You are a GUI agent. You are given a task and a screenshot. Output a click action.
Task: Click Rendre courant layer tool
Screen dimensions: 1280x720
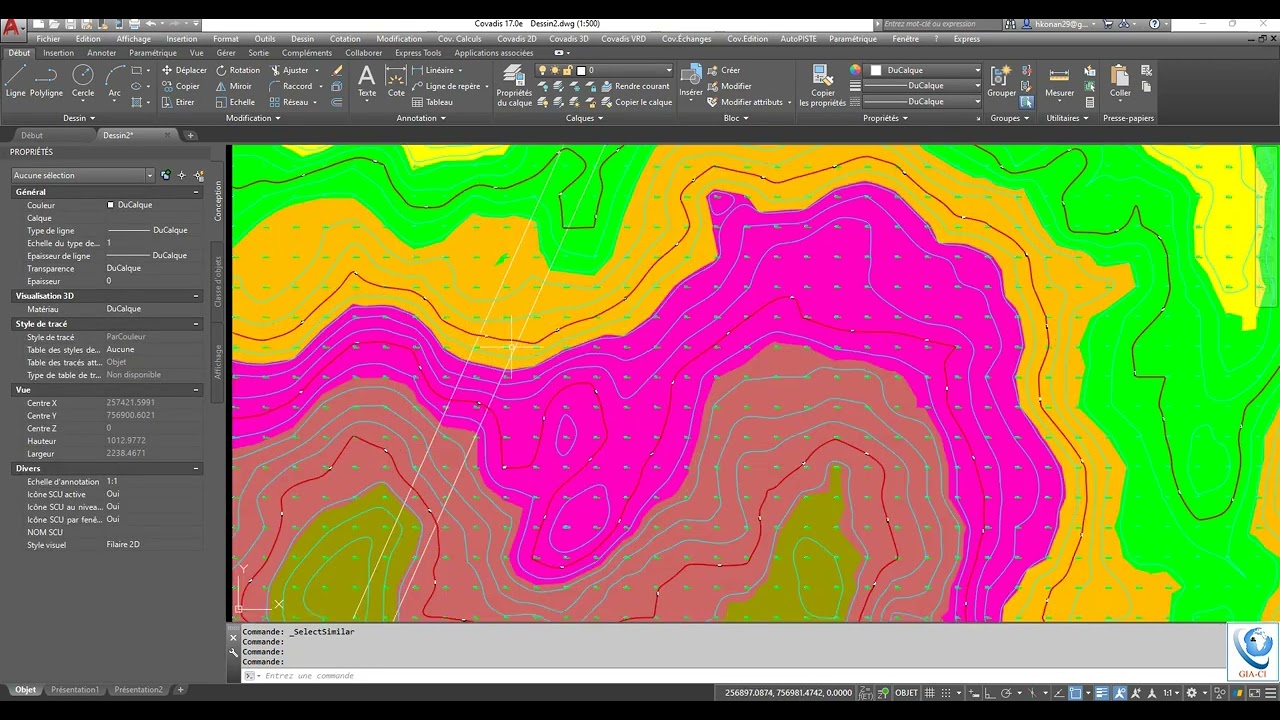coord(636,86)
